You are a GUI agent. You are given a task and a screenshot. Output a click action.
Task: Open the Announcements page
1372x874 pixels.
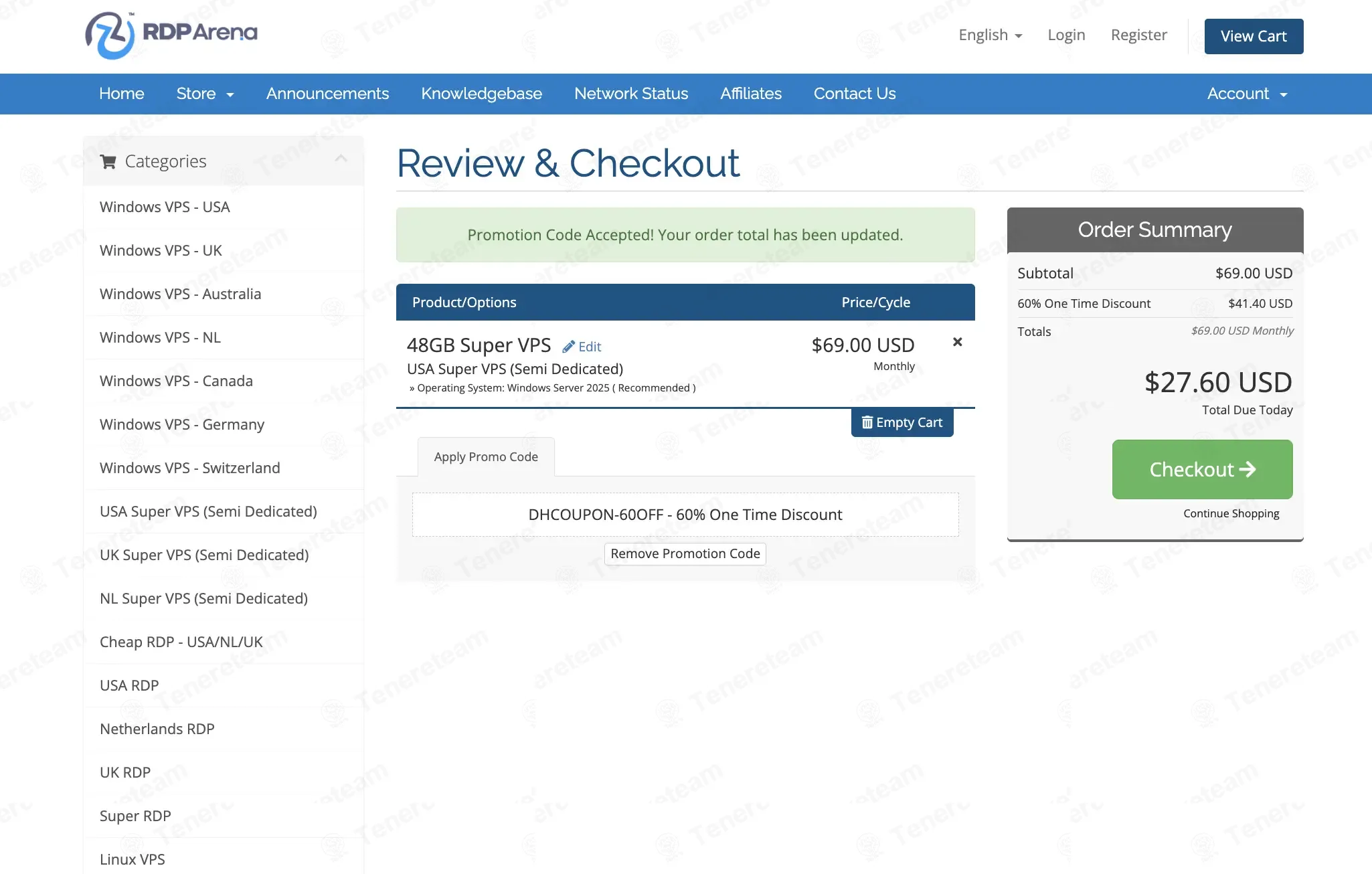click(x=327, y=94)
